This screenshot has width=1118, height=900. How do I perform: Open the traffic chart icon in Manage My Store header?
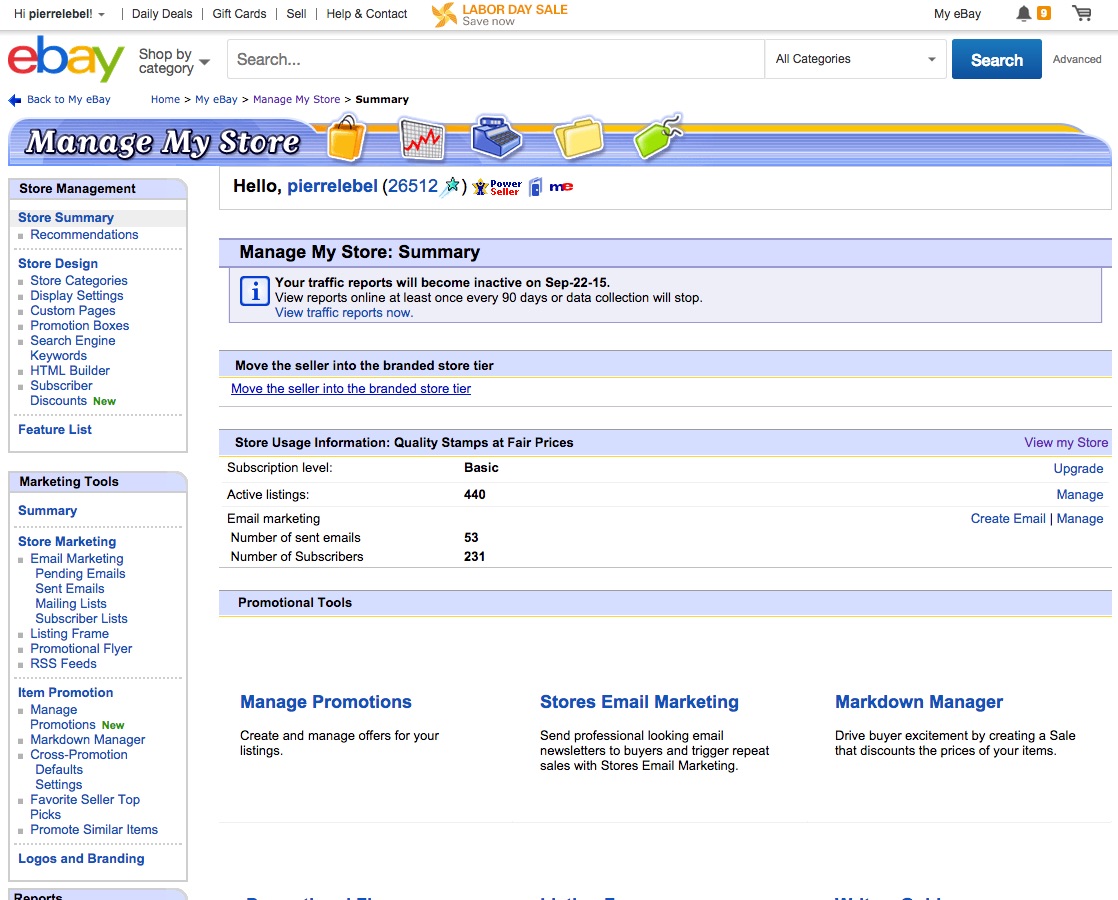coord(420,140)
